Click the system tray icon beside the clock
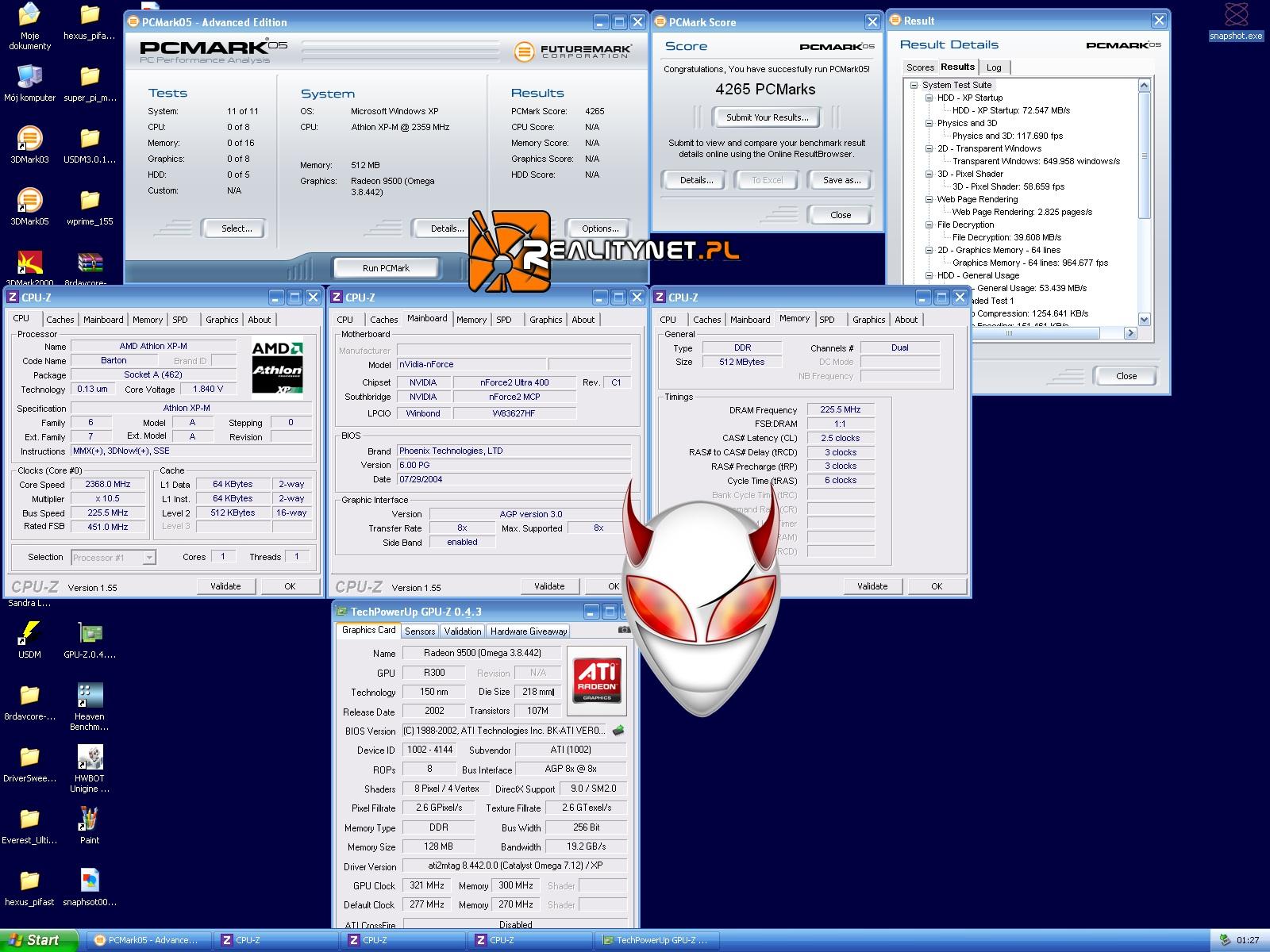The height and width of the screenshot is (952, 1270). pos(1225,940)
